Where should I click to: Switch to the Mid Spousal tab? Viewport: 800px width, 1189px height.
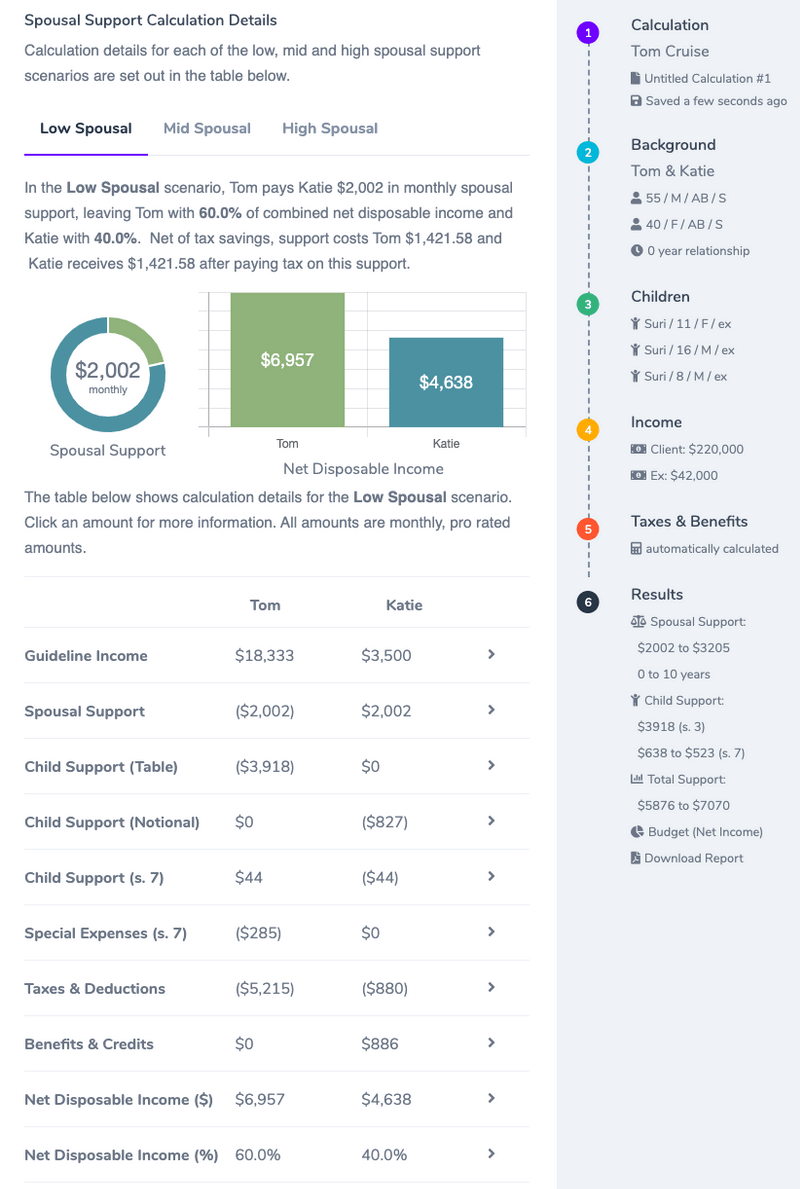(207, 128)
